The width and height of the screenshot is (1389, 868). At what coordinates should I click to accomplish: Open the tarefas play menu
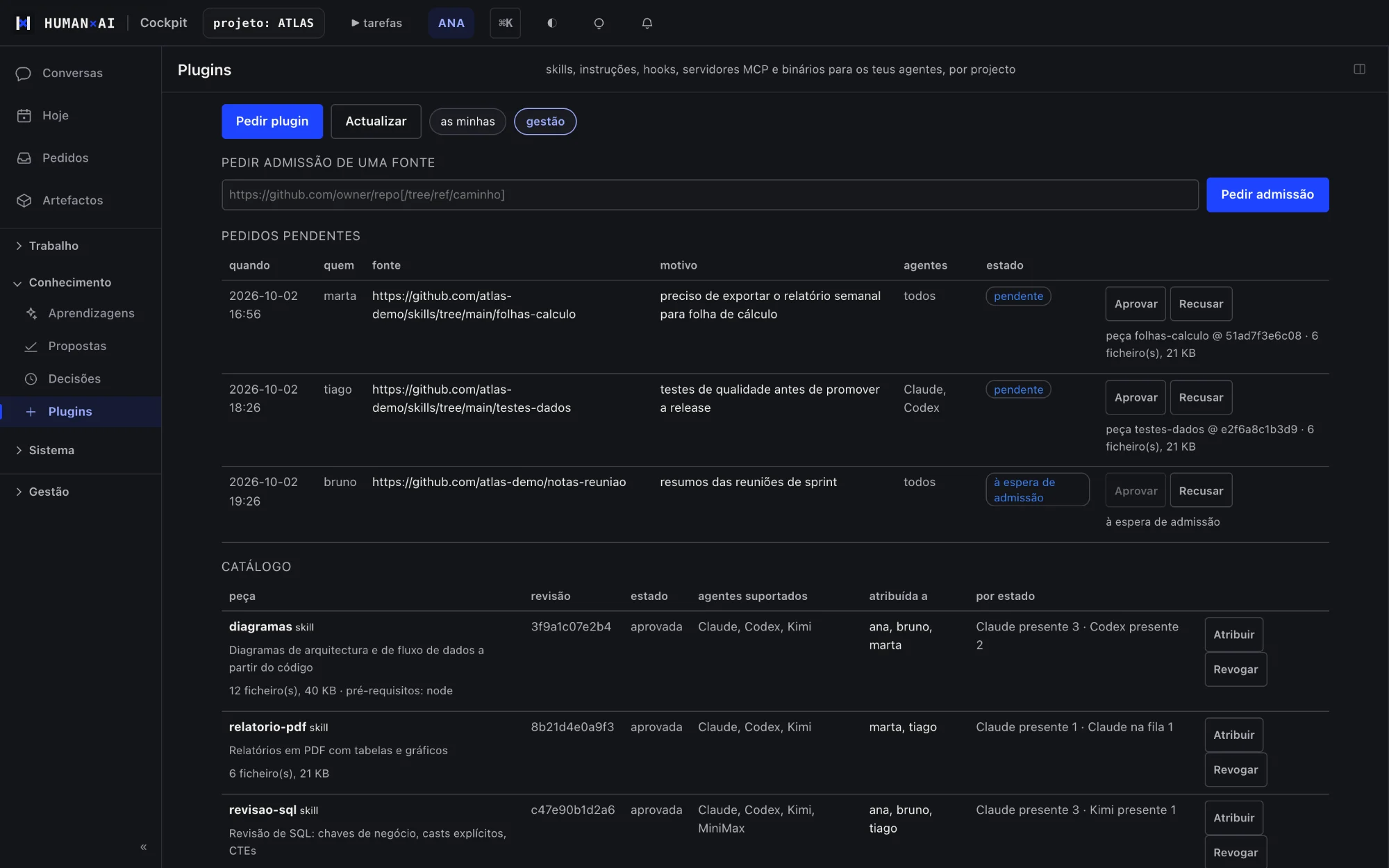click(x=376, y=23)
